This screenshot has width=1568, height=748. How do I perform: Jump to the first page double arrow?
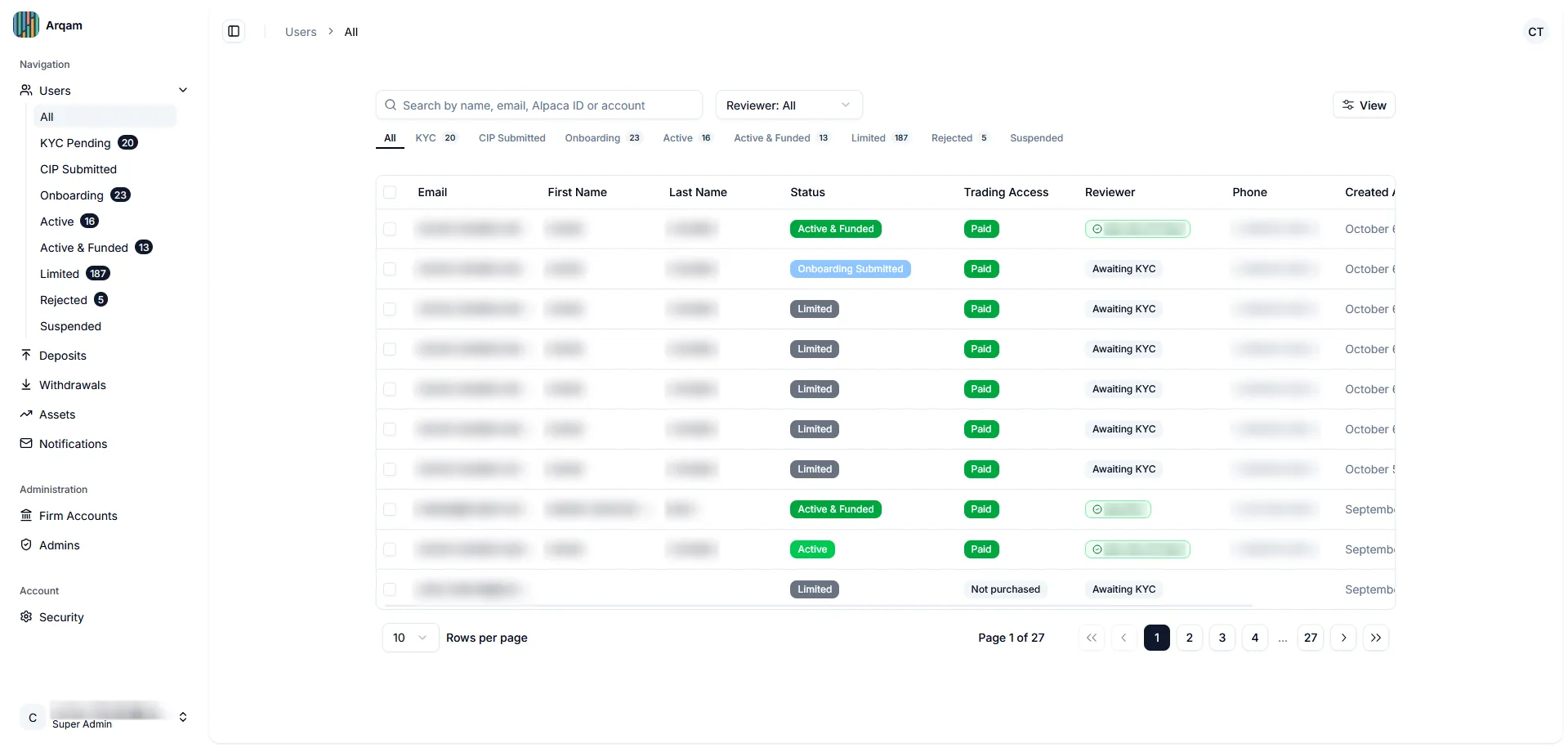pos(1092,638)
